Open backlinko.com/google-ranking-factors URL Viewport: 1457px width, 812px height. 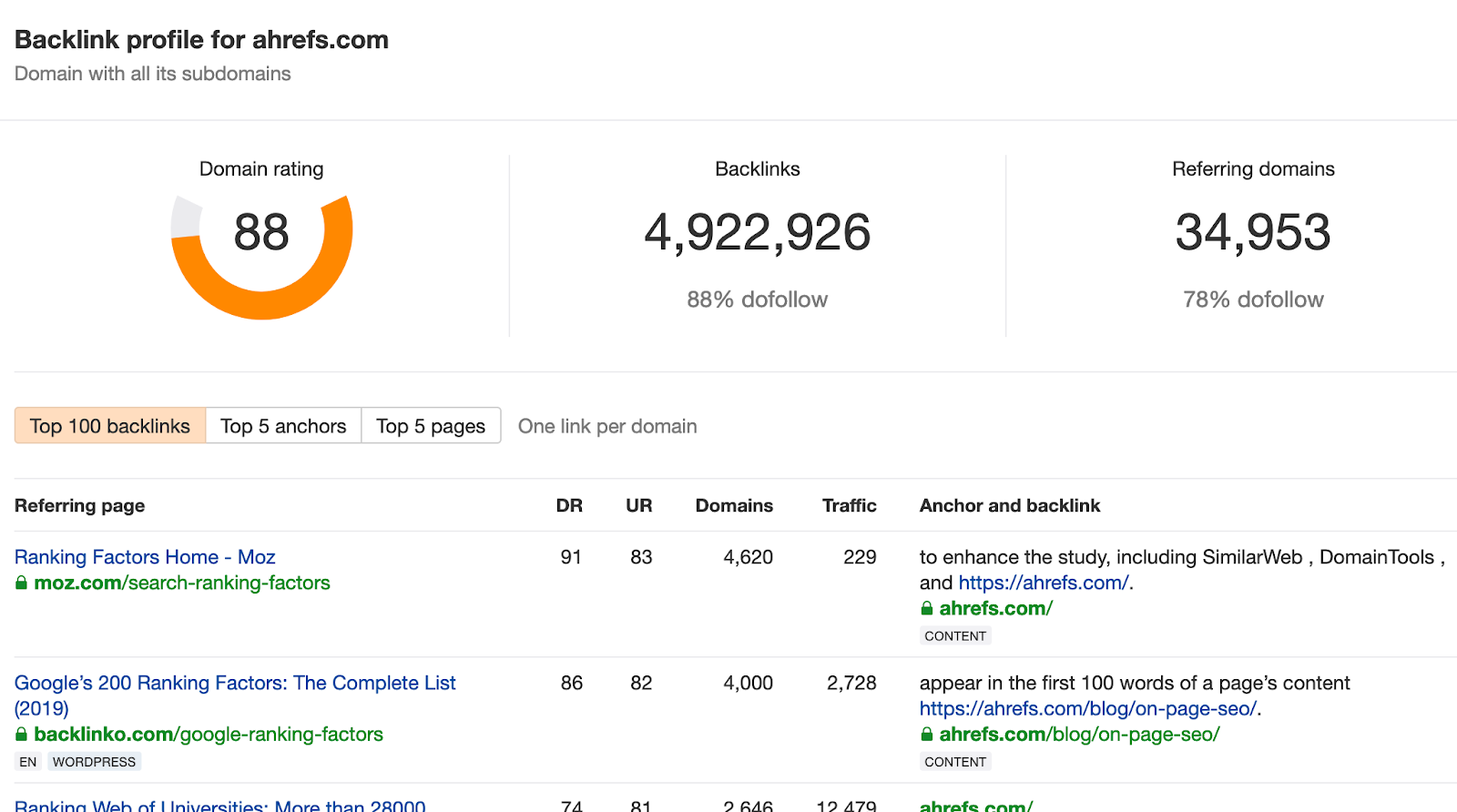209,734
